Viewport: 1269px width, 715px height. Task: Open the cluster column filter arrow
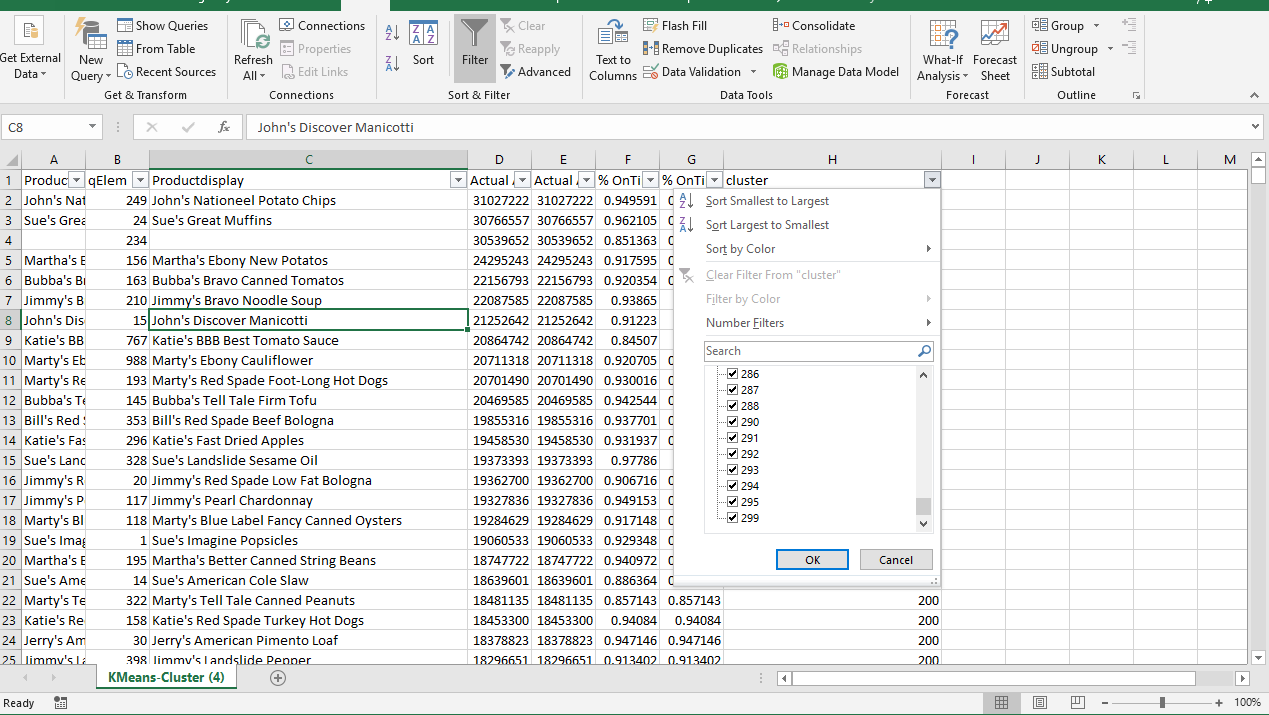(x=932, y=180)
